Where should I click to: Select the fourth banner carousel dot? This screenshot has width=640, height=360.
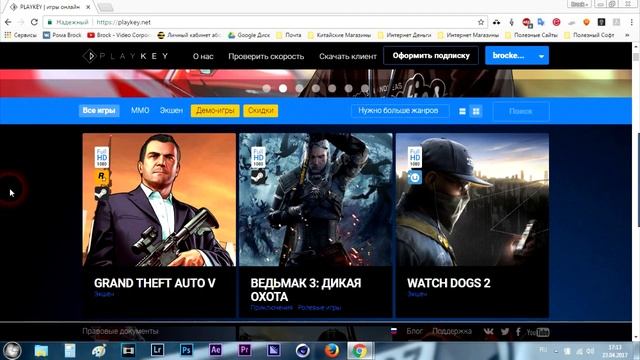[316, 88]
